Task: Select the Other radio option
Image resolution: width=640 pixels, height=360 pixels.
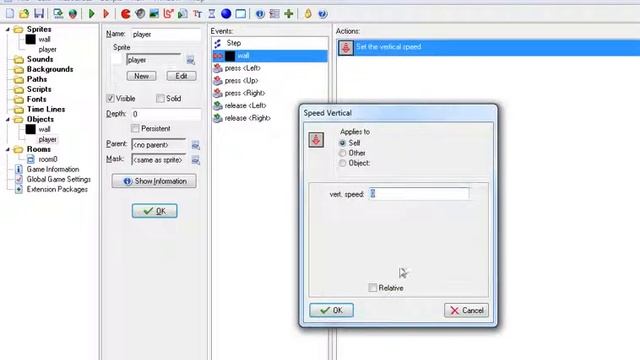Action: [342, 153]
